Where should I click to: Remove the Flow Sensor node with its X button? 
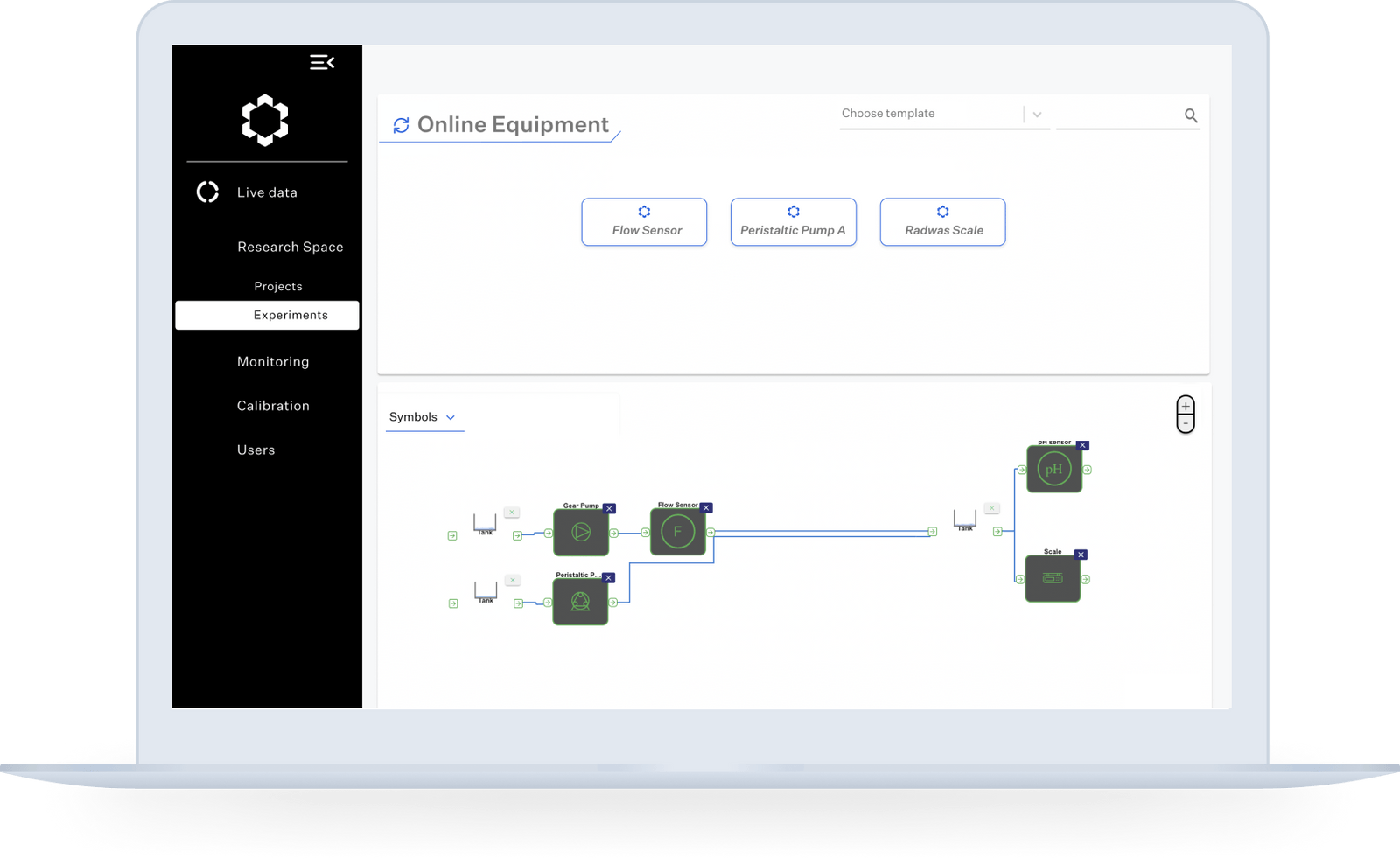tap(705, 506)
